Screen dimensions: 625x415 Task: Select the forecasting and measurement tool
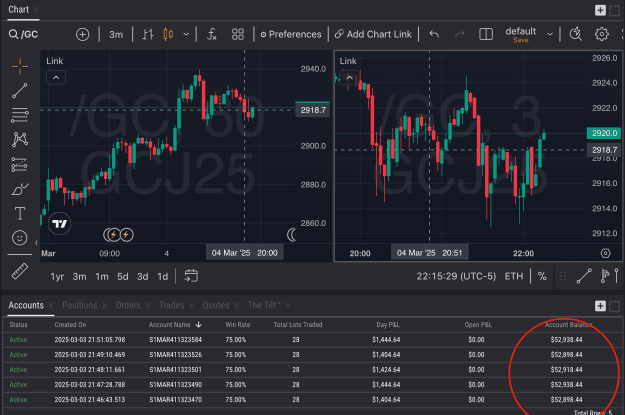point(20,164)
